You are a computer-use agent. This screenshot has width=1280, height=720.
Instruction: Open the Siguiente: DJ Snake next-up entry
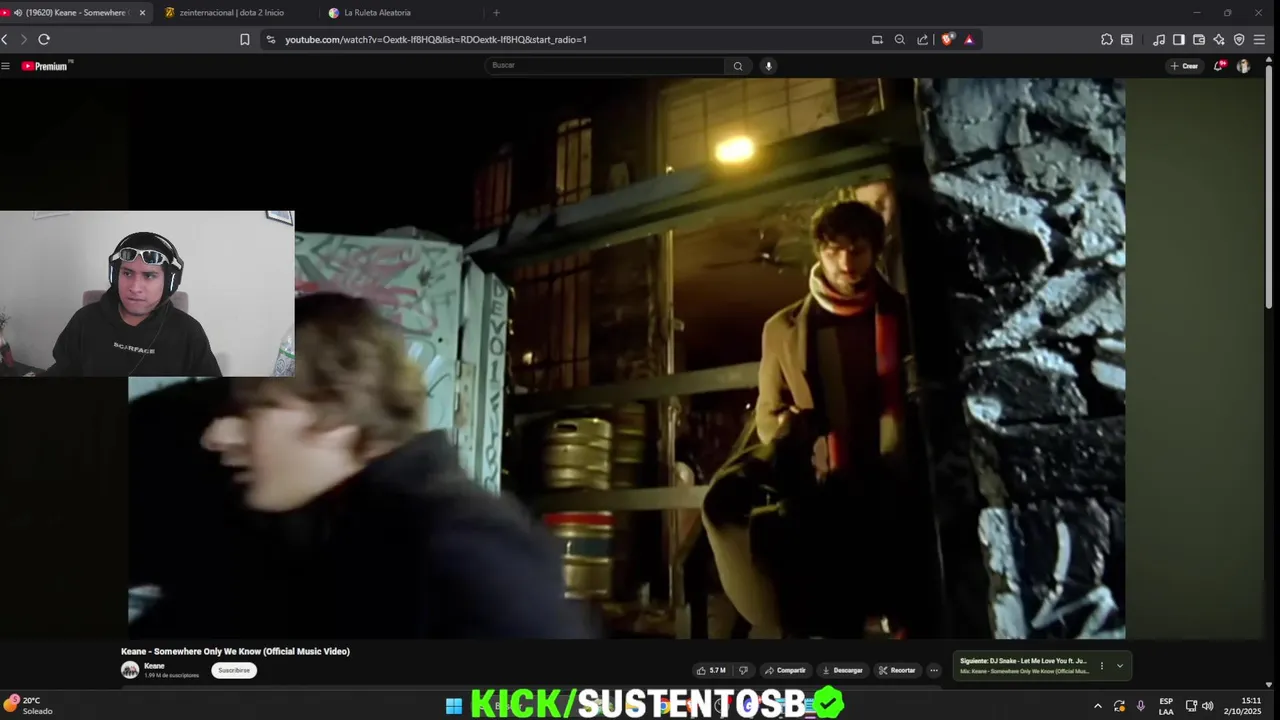pos(1023,666)
